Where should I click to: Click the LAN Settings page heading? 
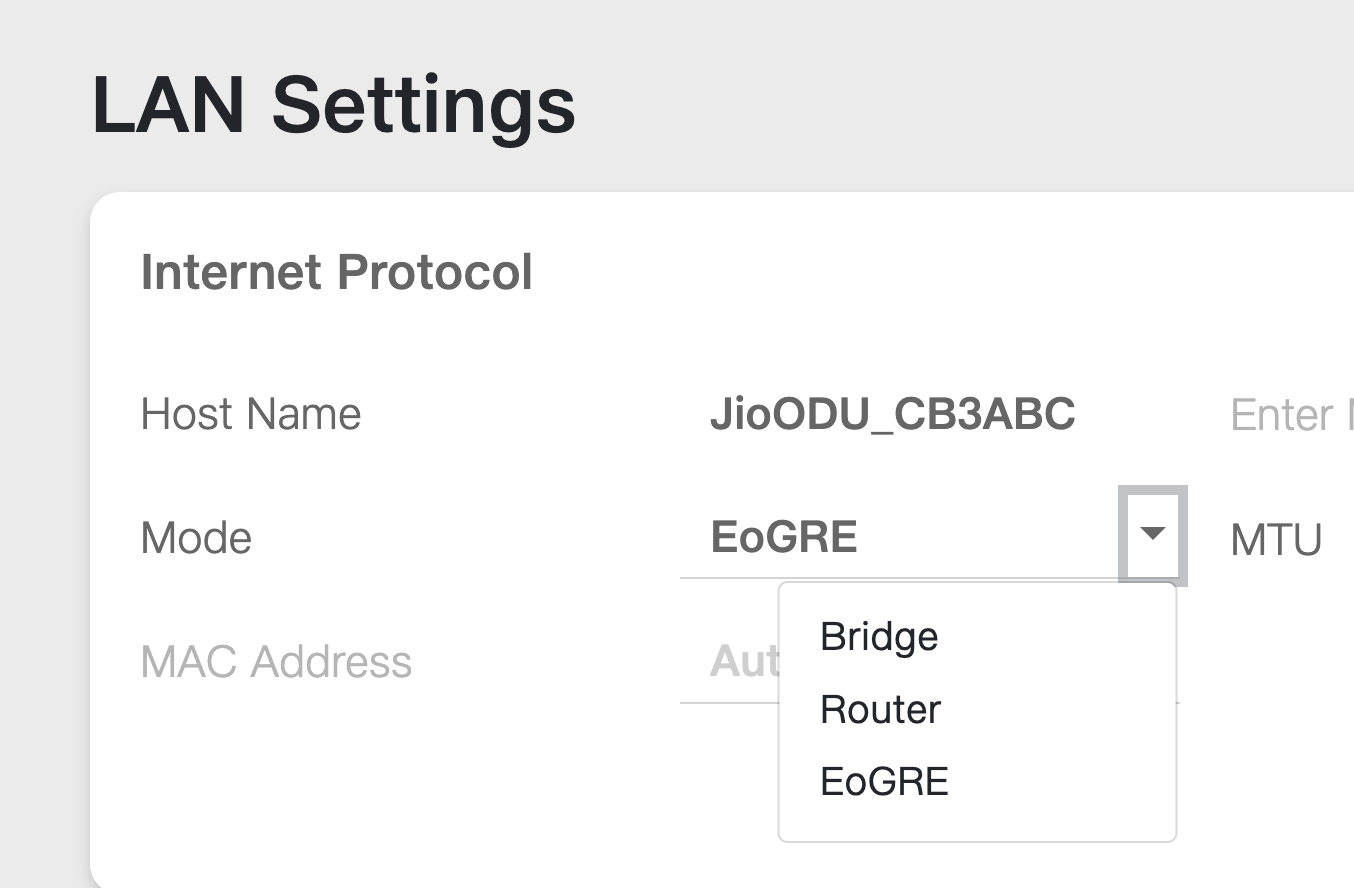pos(334,105)
